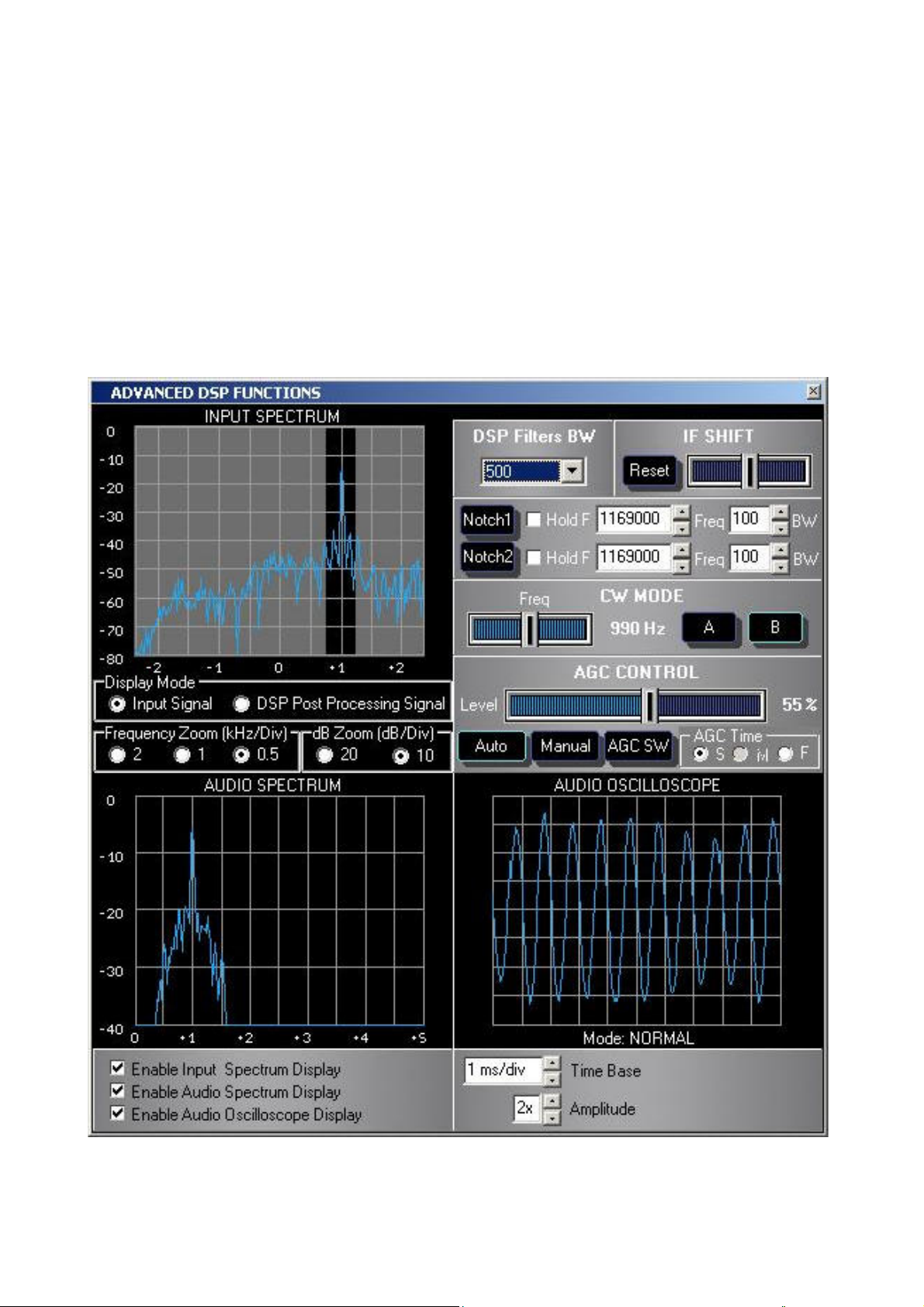This screenshot has width=924, height=1307.
Task: Increase Notch1 bandwidth with up arrow
Action: 780,513
